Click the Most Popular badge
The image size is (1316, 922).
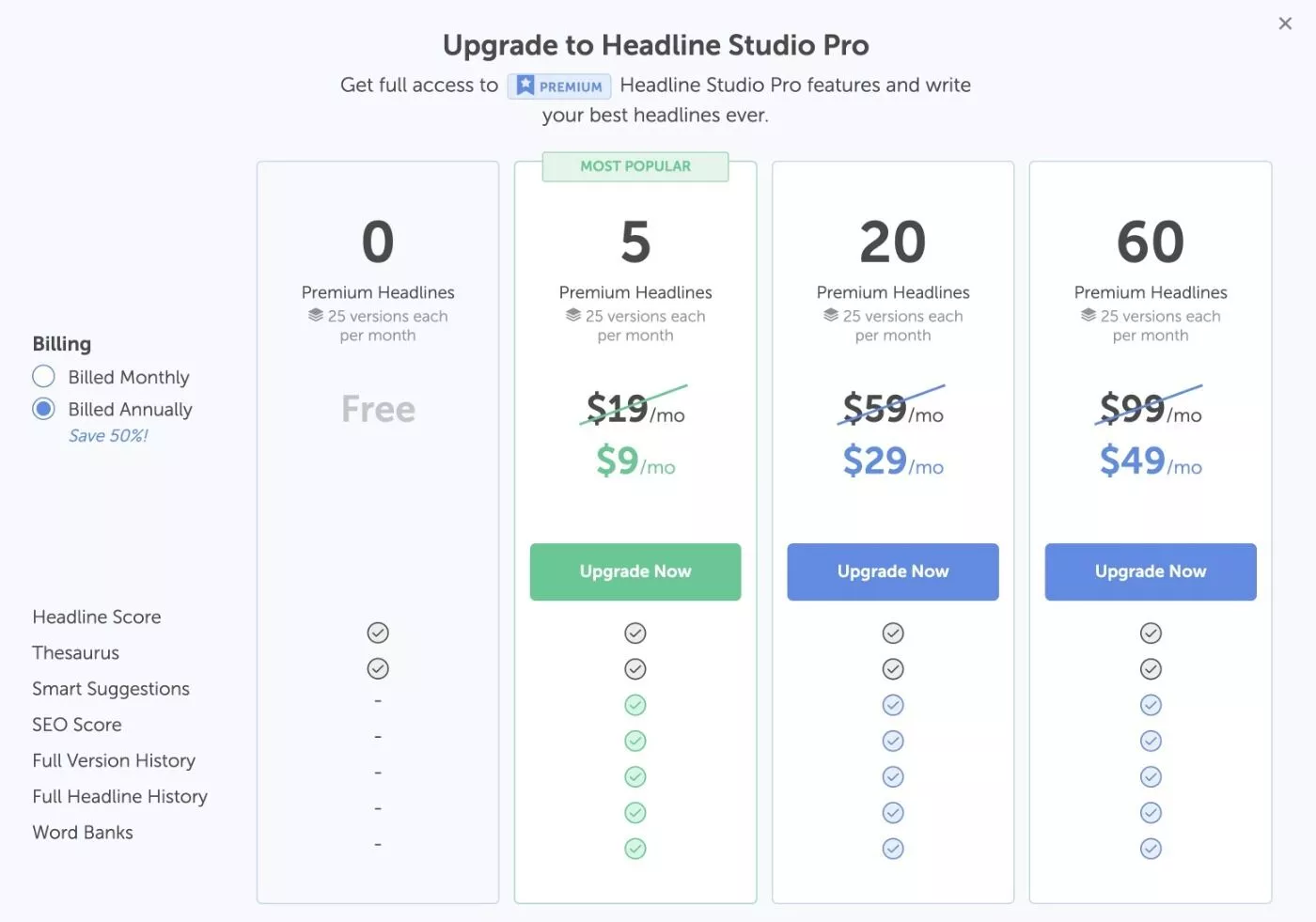pyautogui.click(x=635, y=166)
